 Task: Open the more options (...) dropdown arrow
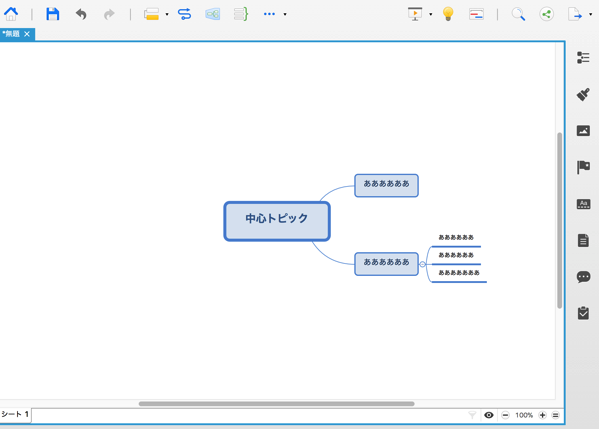click(x=285, y=15)
